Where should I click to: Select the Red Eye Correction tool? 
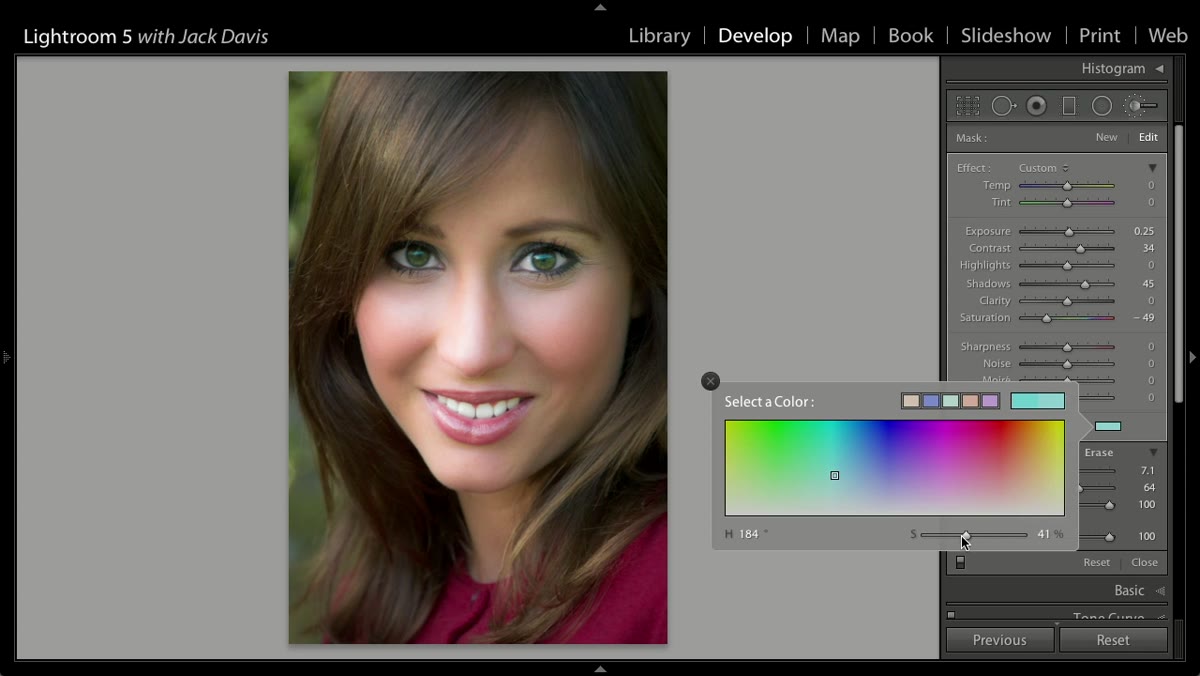[x=1037, y=106]
